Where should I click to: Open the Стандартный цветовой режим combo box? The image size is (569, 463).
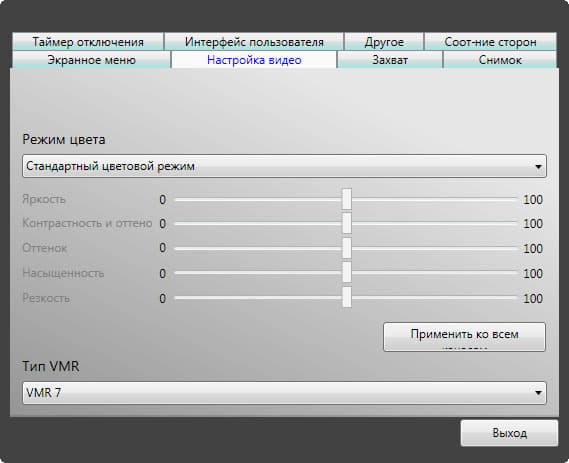pyautogui.click(x=284, y=166)
